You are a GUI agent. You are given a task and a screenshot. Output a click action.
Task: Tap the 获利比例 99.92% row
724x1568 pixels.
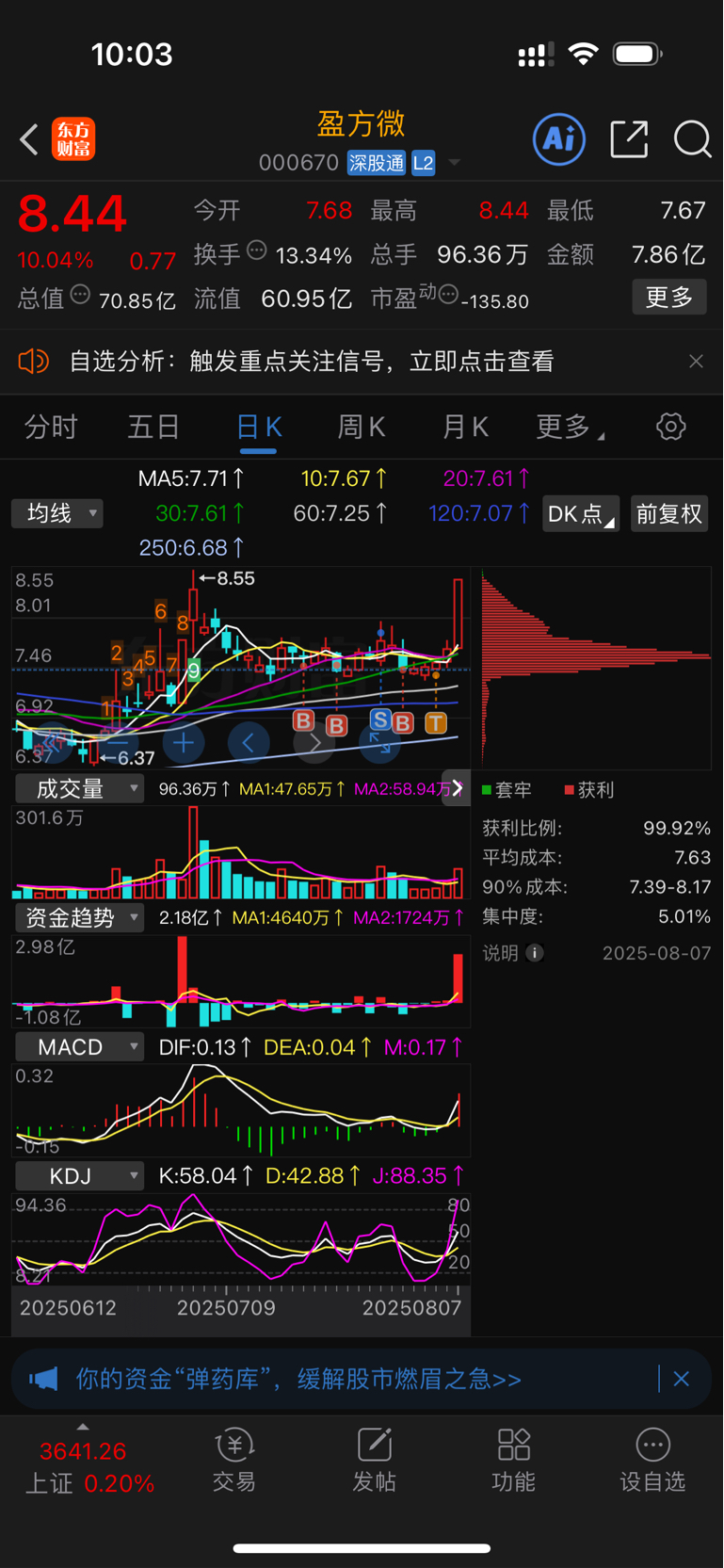coord(596,828)
